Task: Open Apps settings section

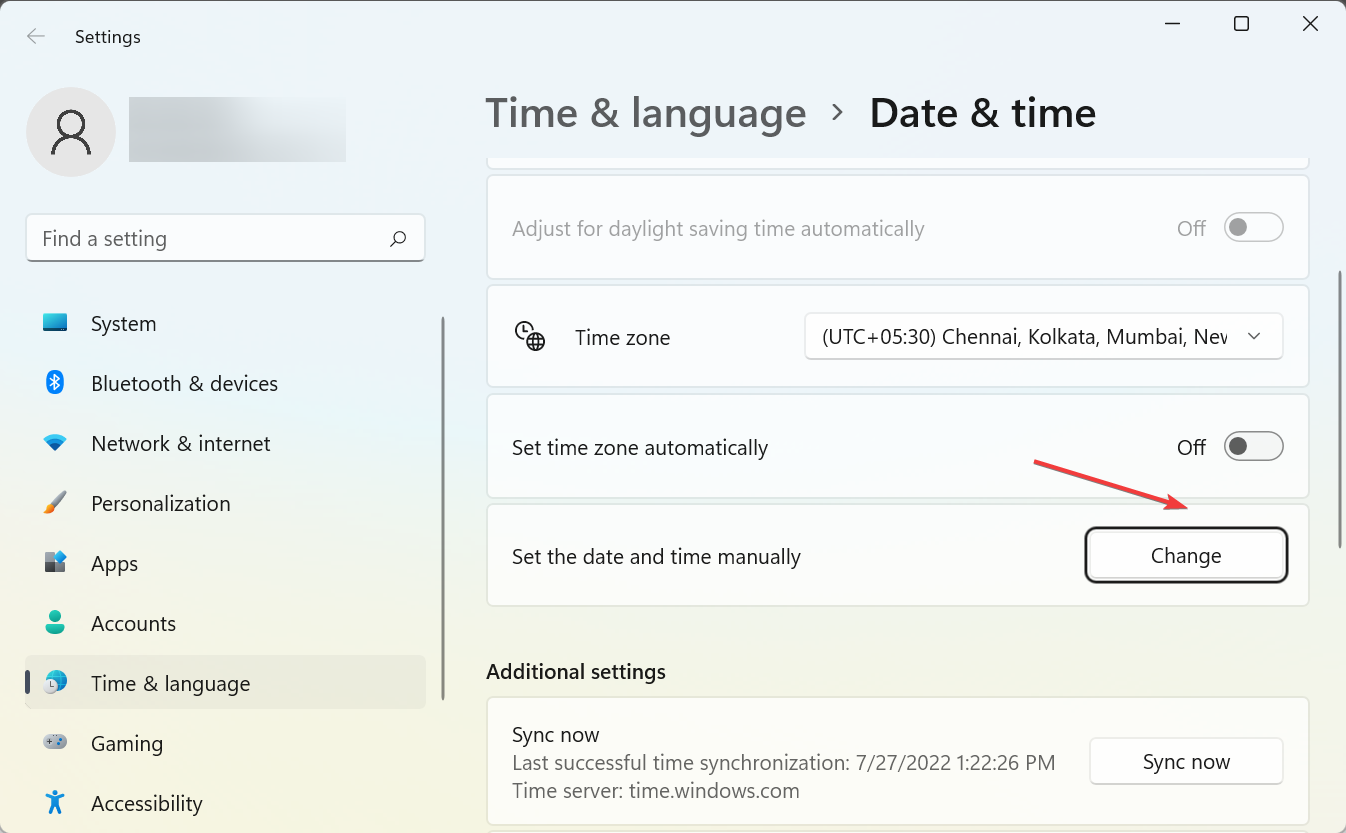Action: tap(225, 563)
